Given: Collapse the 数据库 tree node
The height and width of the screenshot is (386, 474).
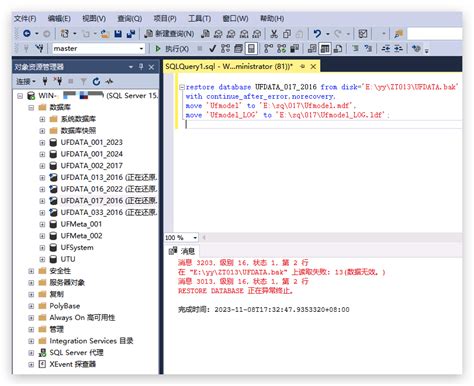Looking at the screenshot, I should [31, 107].
